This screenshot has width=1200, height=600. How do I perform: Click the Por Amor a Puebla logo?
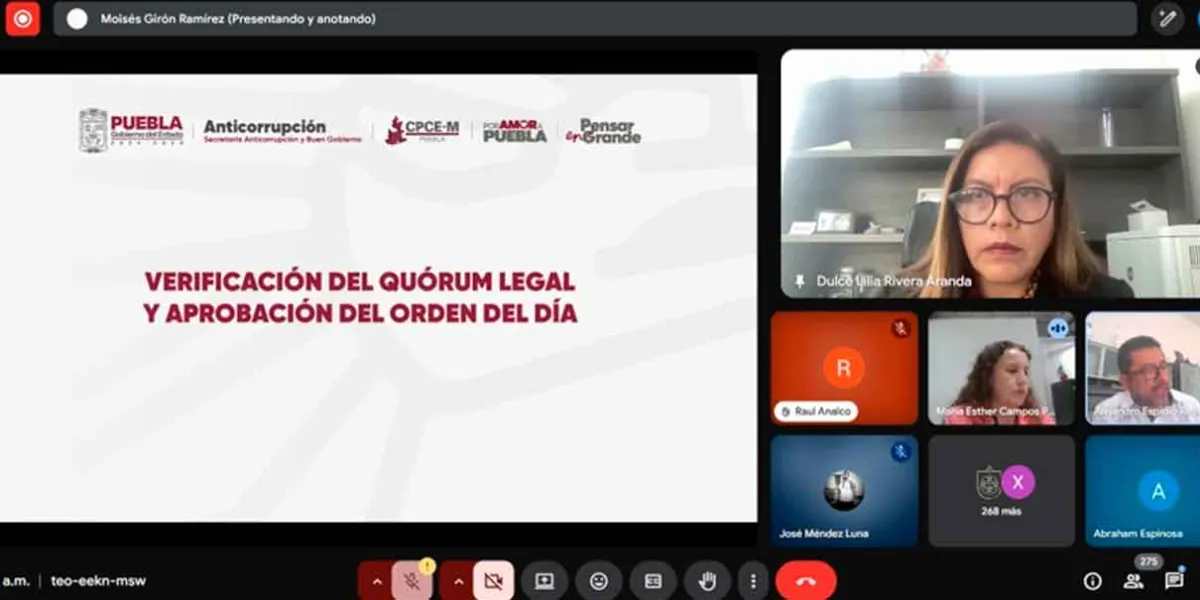click(x=515, y=131)
